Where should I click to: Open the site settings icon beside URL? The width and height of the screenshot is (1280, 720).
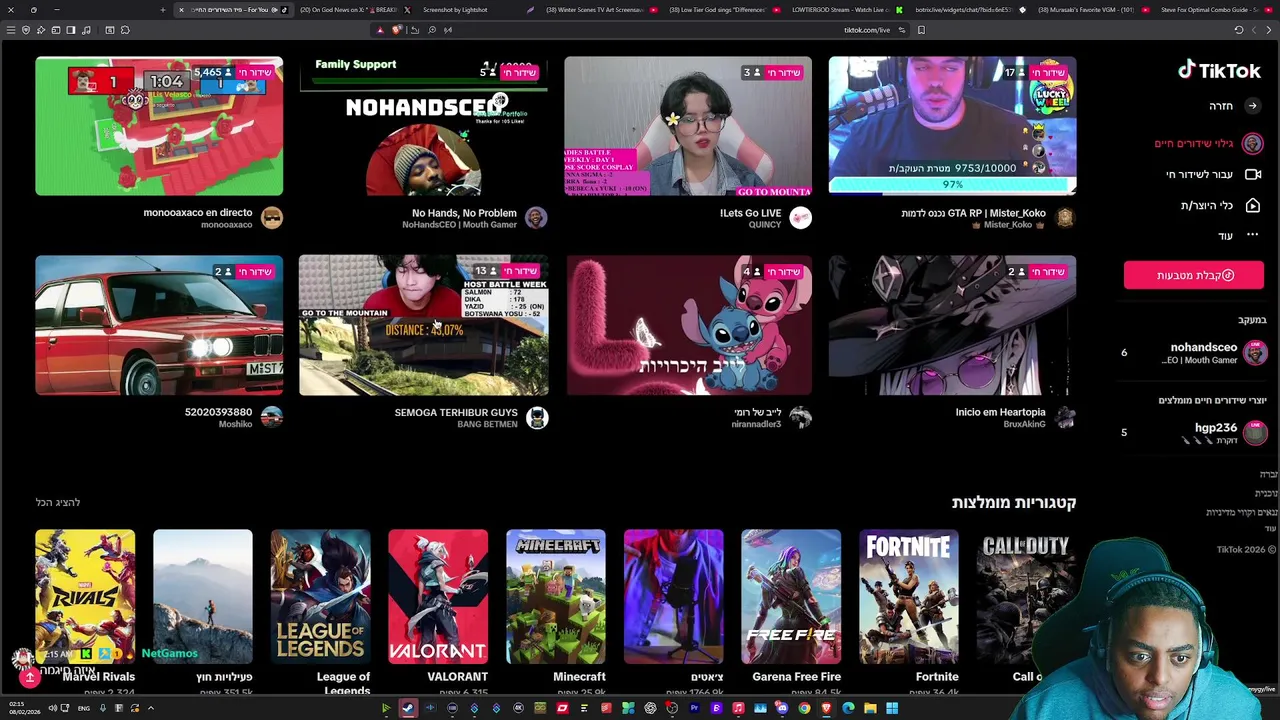point(901,30)
